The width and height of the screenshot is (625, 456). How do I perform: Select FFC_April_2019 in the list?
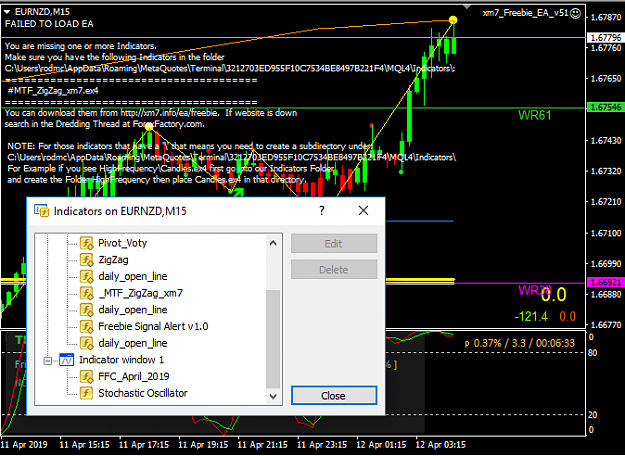(134, 376)
